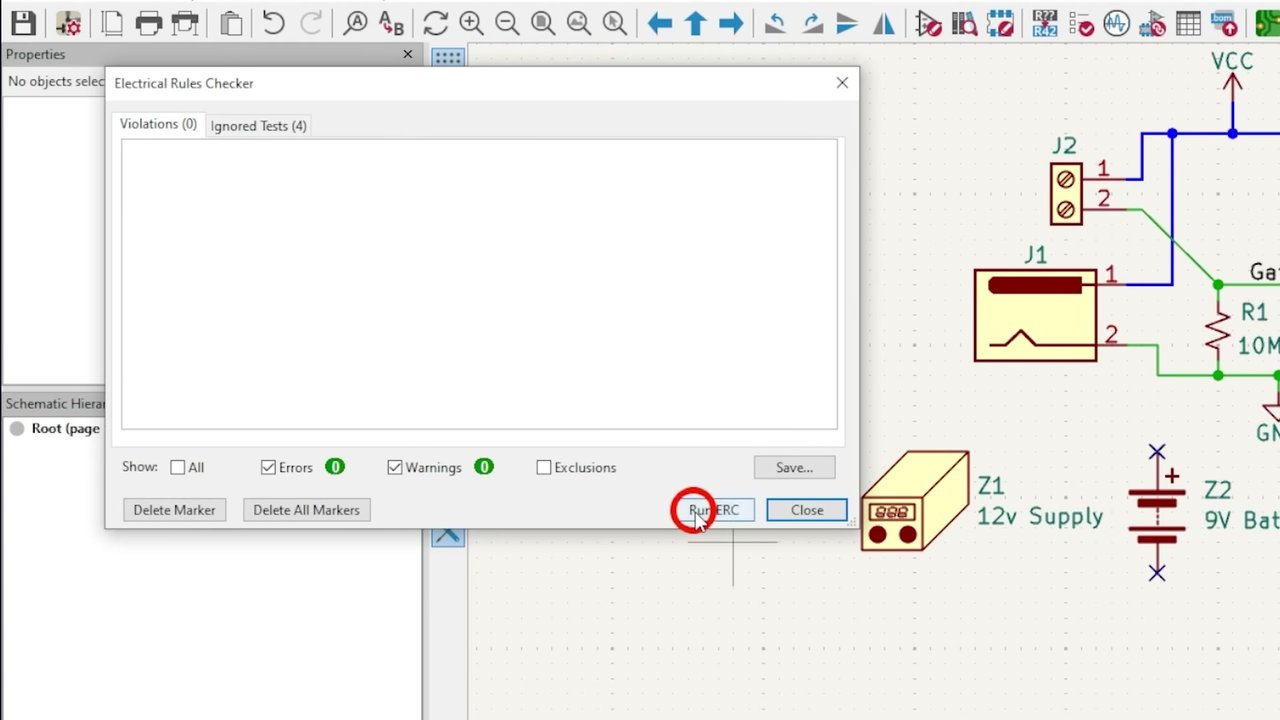This screenshot has height=720, width=1280.
Task: Open the Symbol Editor icon
Action: 928,22
